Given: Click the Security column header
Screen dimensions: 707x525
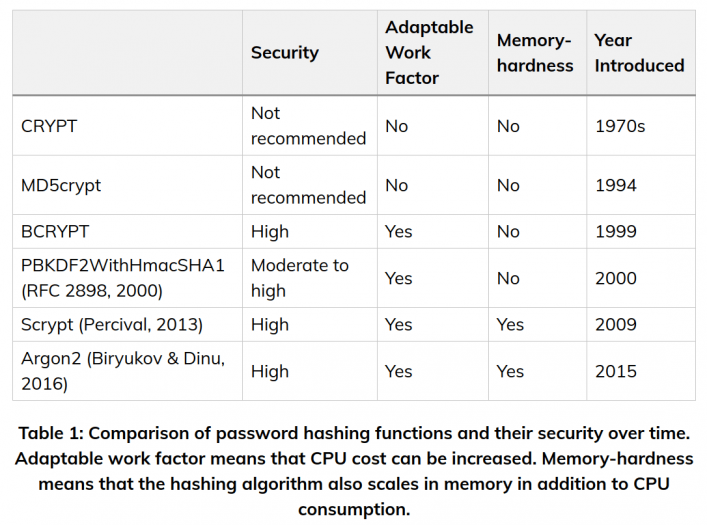Looking at the screenshot, I should pos(285,53).
